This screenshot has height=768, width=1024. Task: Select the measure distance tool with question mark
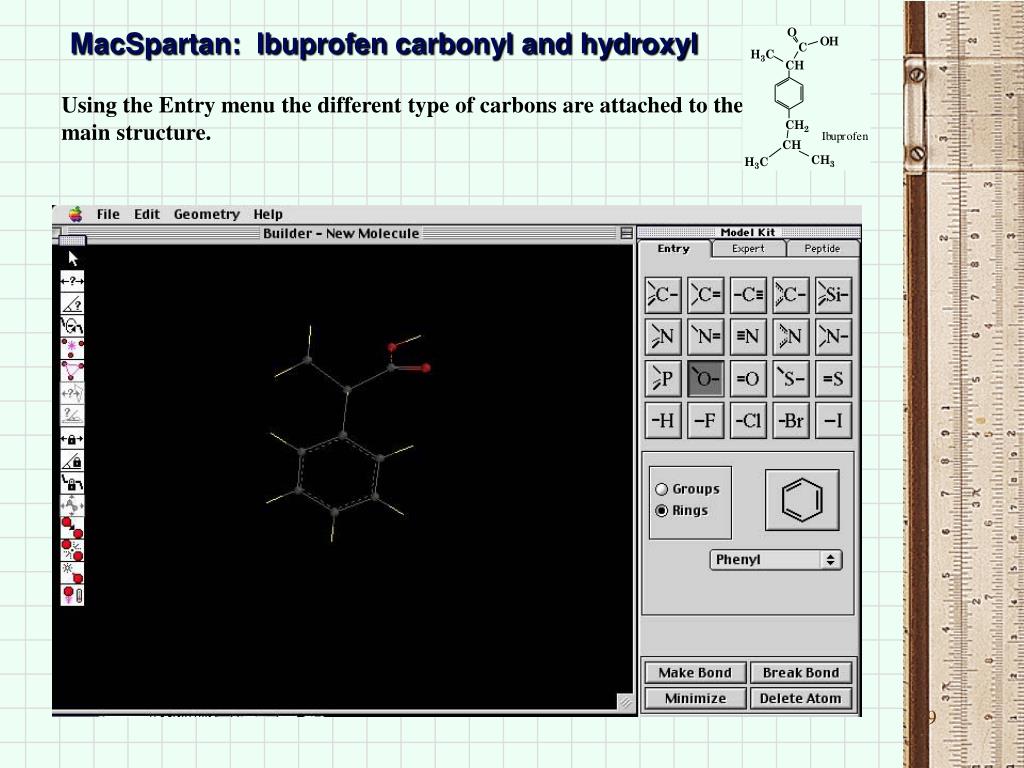72,281
